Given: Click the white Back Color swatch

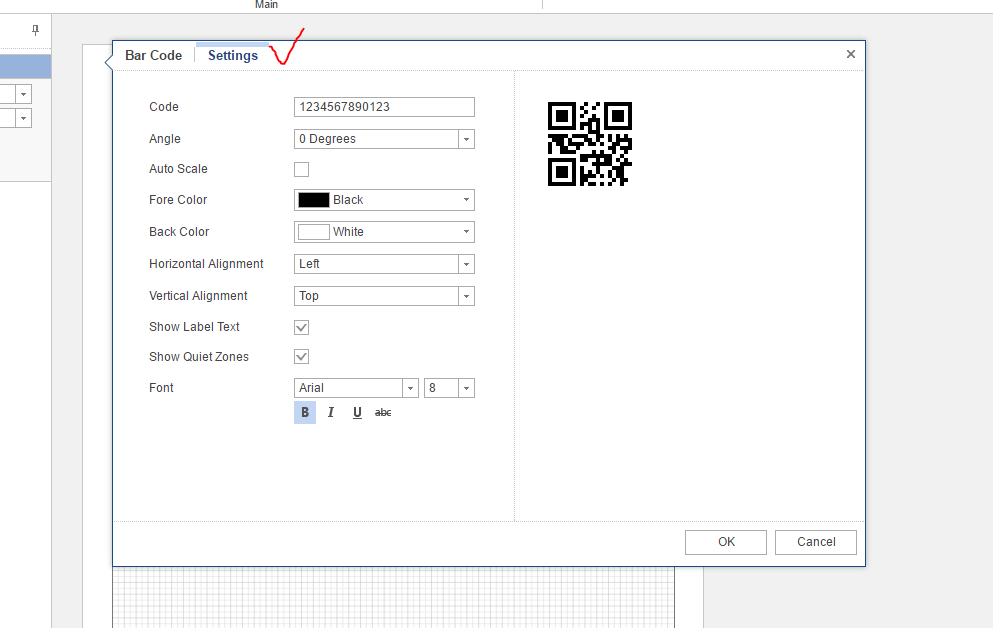Looking at the screenshot, I should [x=313, y=232].
